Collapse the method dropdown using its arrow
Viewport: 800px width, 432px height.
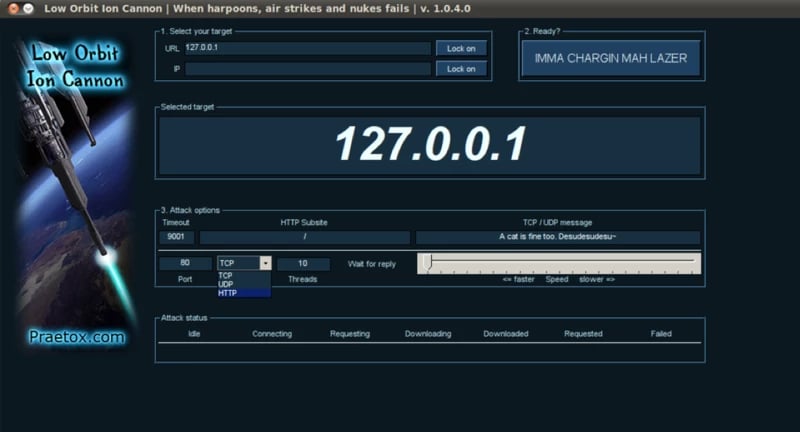[265, 263]
